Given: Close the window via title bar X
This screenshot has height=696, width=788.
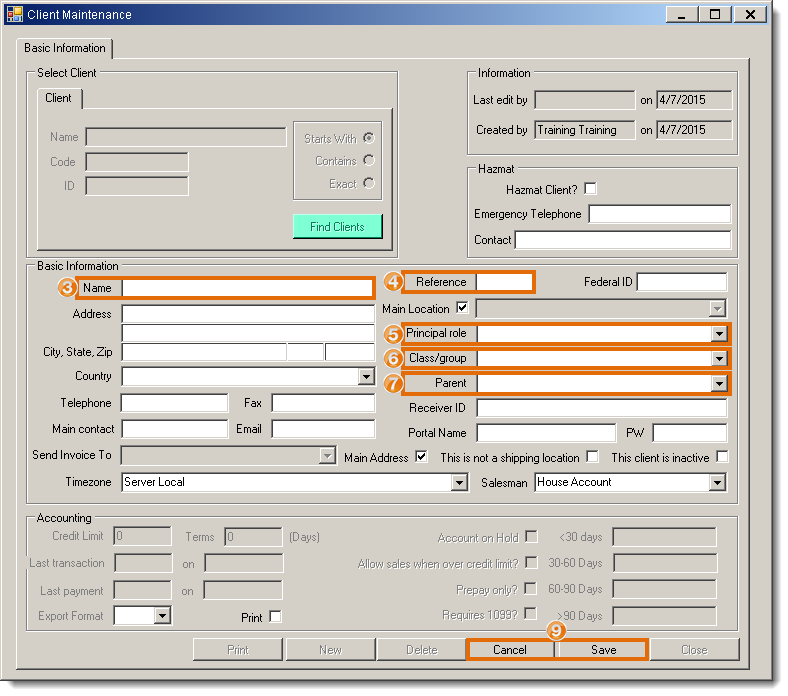Looking at the screenshot, I should (x=750, y=14).
